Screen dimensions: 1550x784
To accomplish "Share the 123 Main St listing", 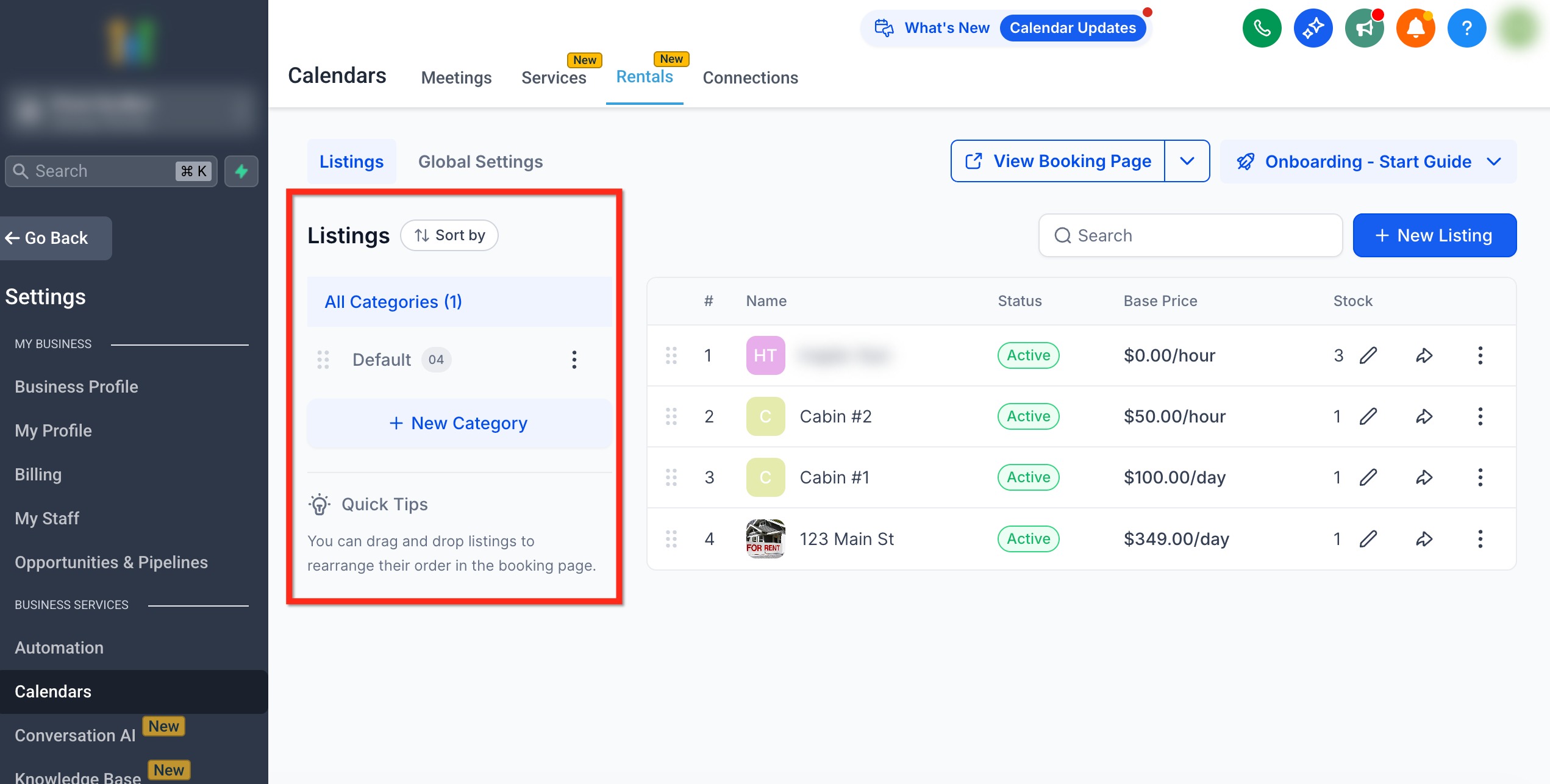I will [x=1424, y=539].
